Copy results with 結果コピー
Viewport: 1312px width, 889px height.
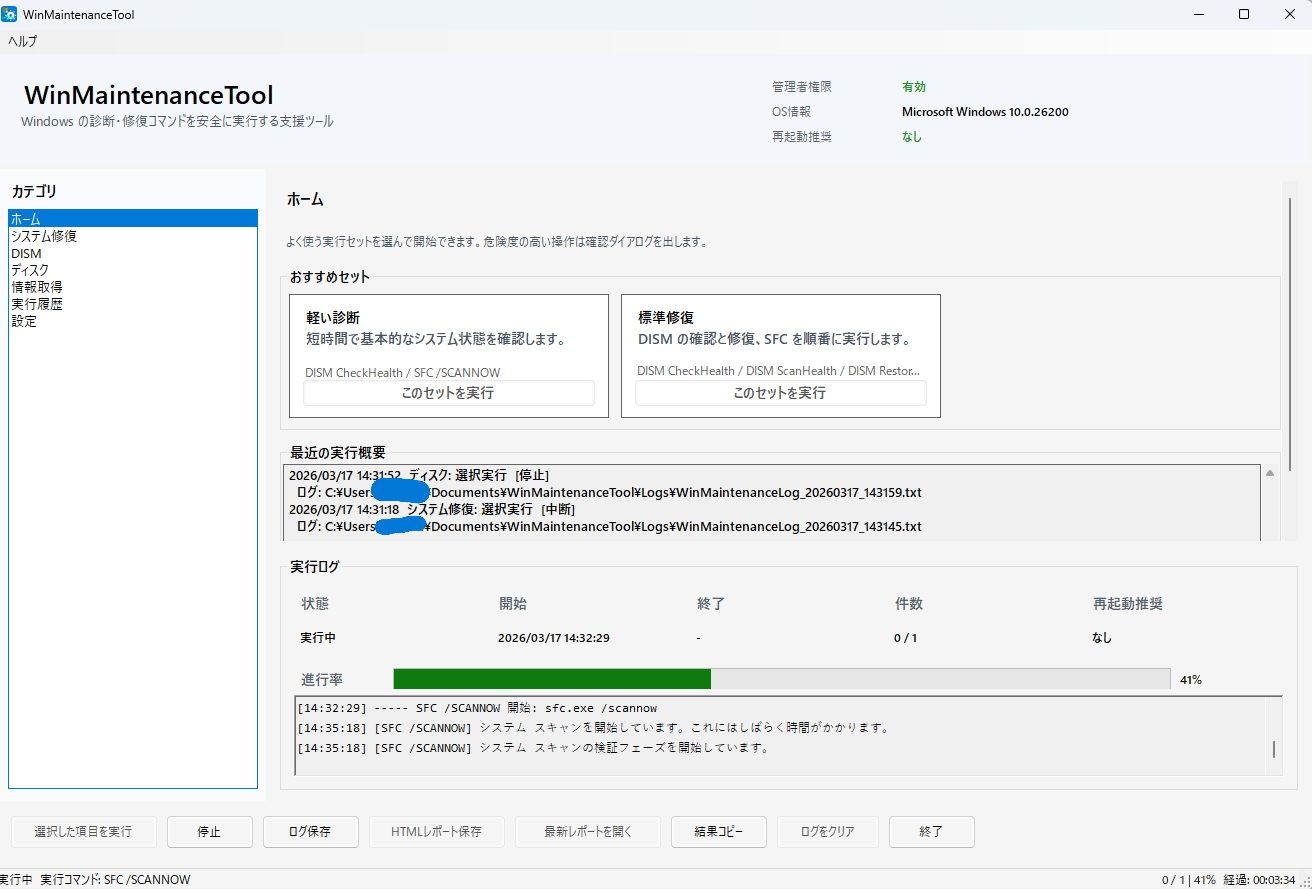718,831
